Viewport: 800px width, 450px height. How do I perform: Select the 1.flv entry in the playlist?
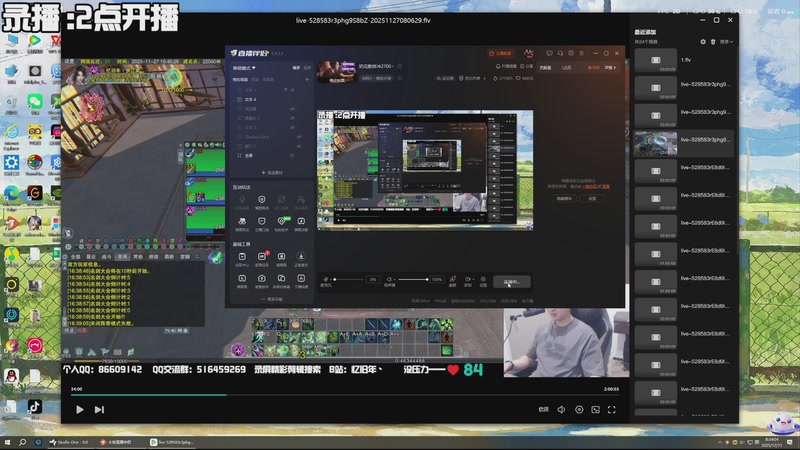coord(684,60)
